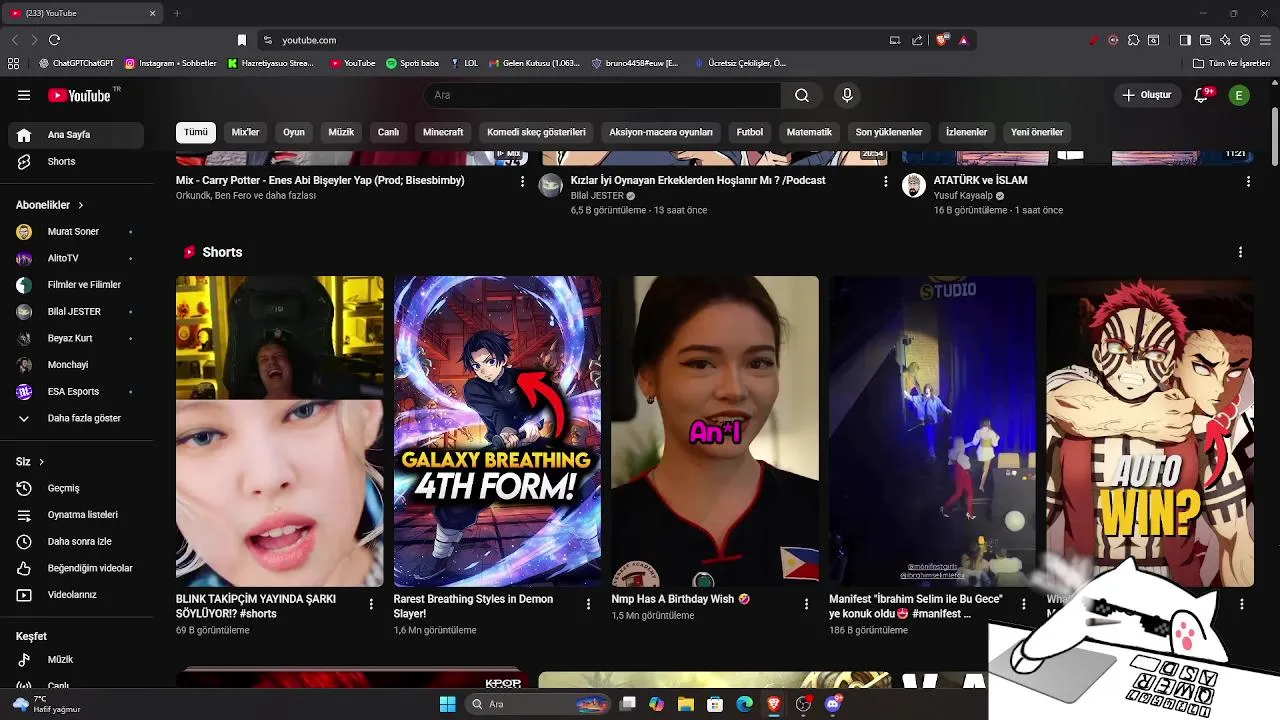The height and width of the screenshot is (720, 1280).
Task: Click the Oluştur create button
Action: (x=1146, y=95)
